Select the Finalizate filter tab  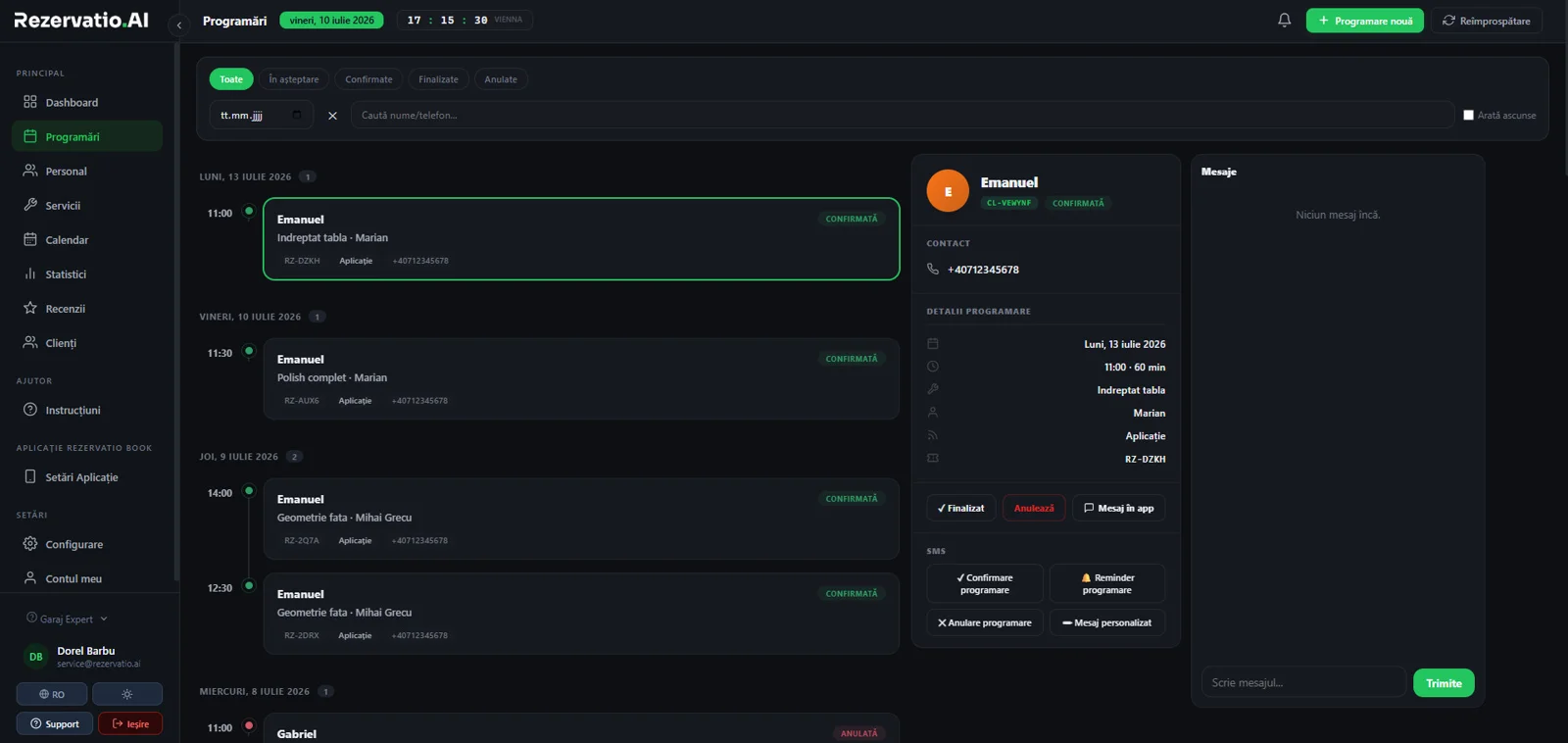pos(438,79)
